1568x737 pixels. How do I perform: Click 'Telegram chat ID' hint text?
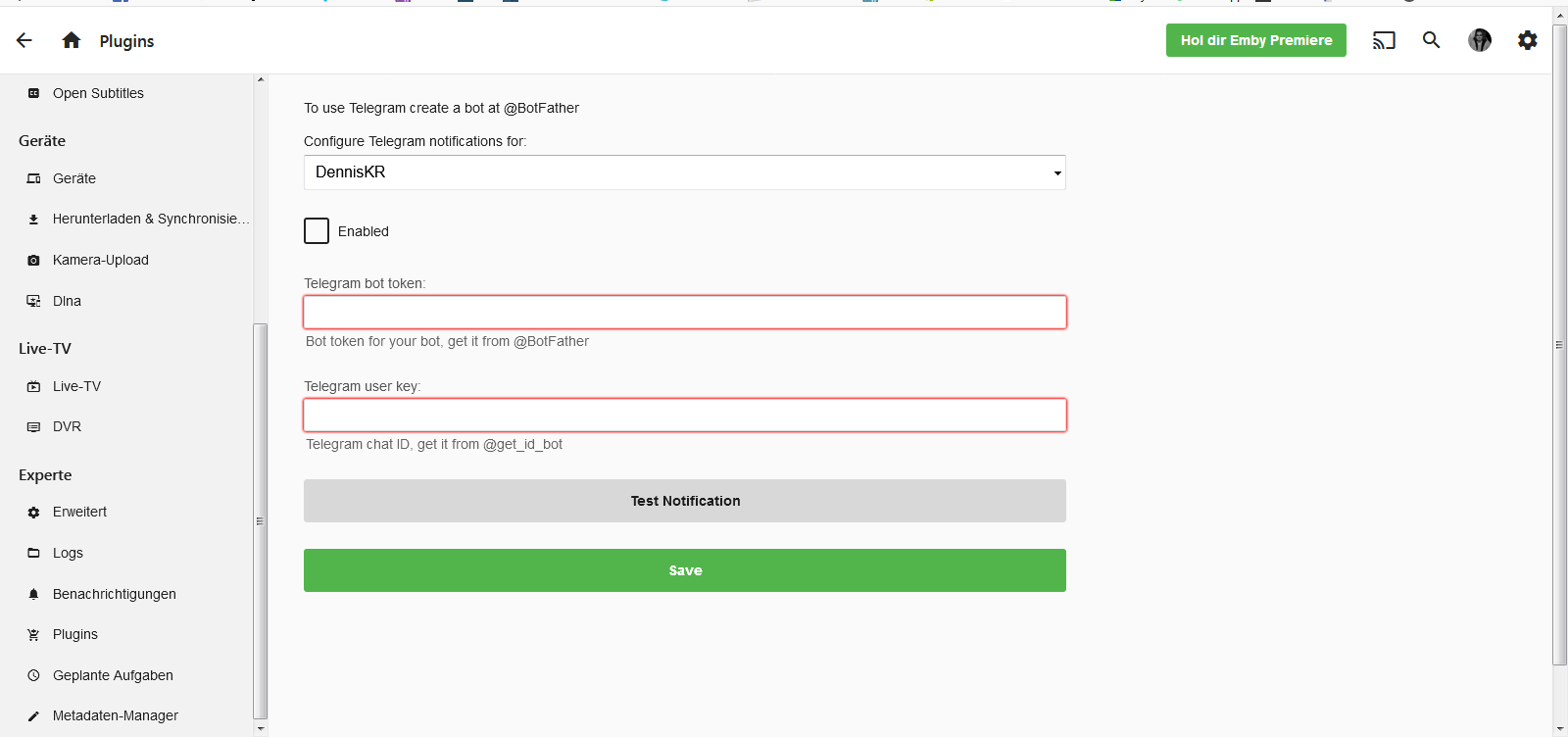(x=434, y=444)
